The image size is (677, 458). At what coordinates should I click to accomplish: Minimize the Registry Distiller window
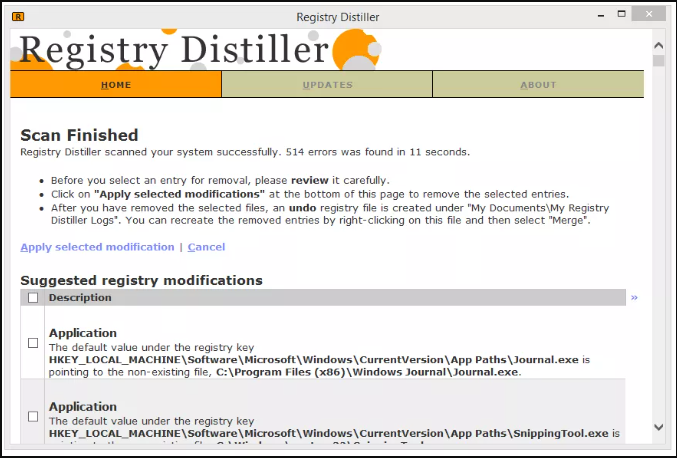[601, 15]
